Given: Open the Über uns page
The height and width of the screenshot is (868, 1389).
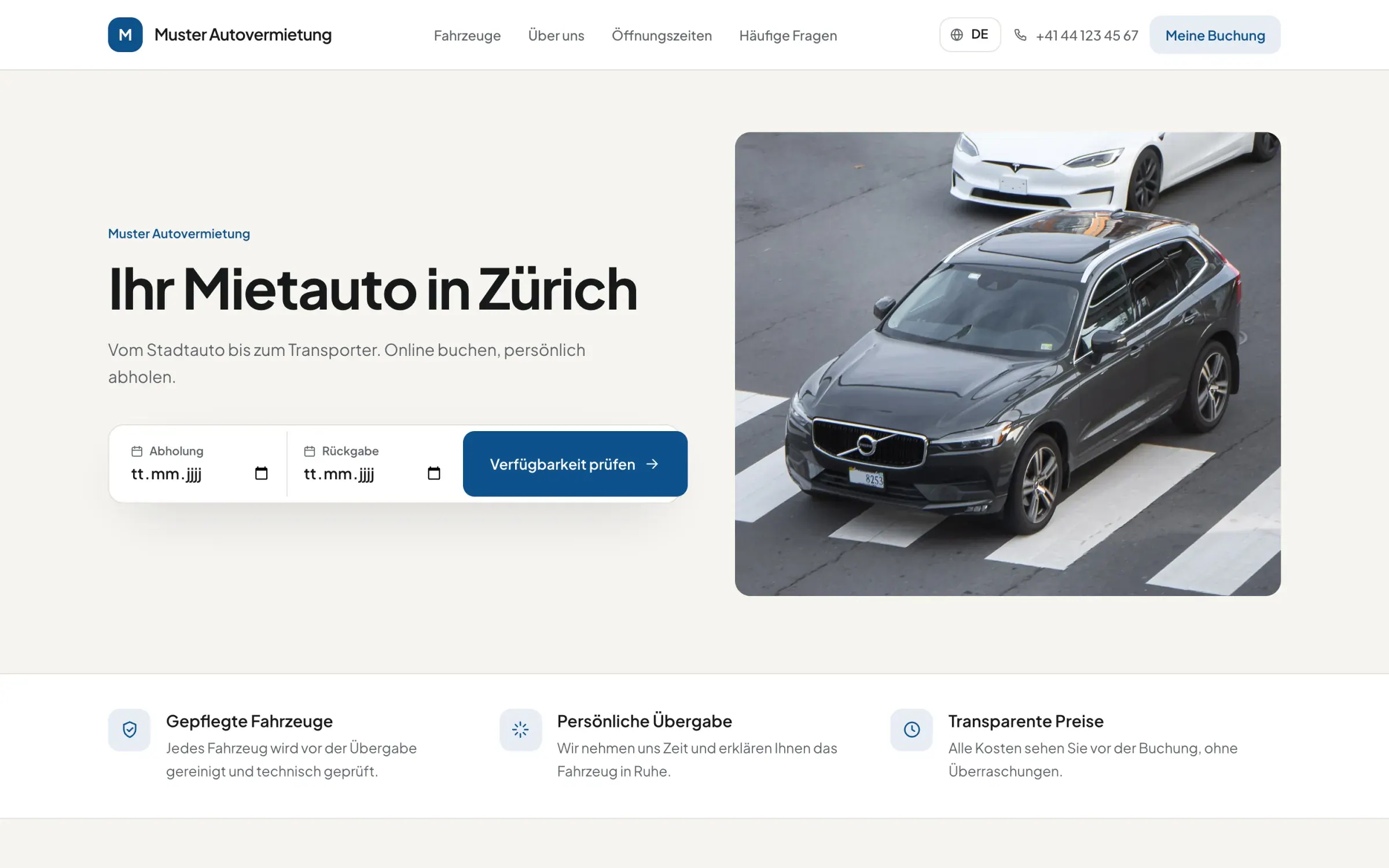Looking at the screenshot, I should click(556, 35).
